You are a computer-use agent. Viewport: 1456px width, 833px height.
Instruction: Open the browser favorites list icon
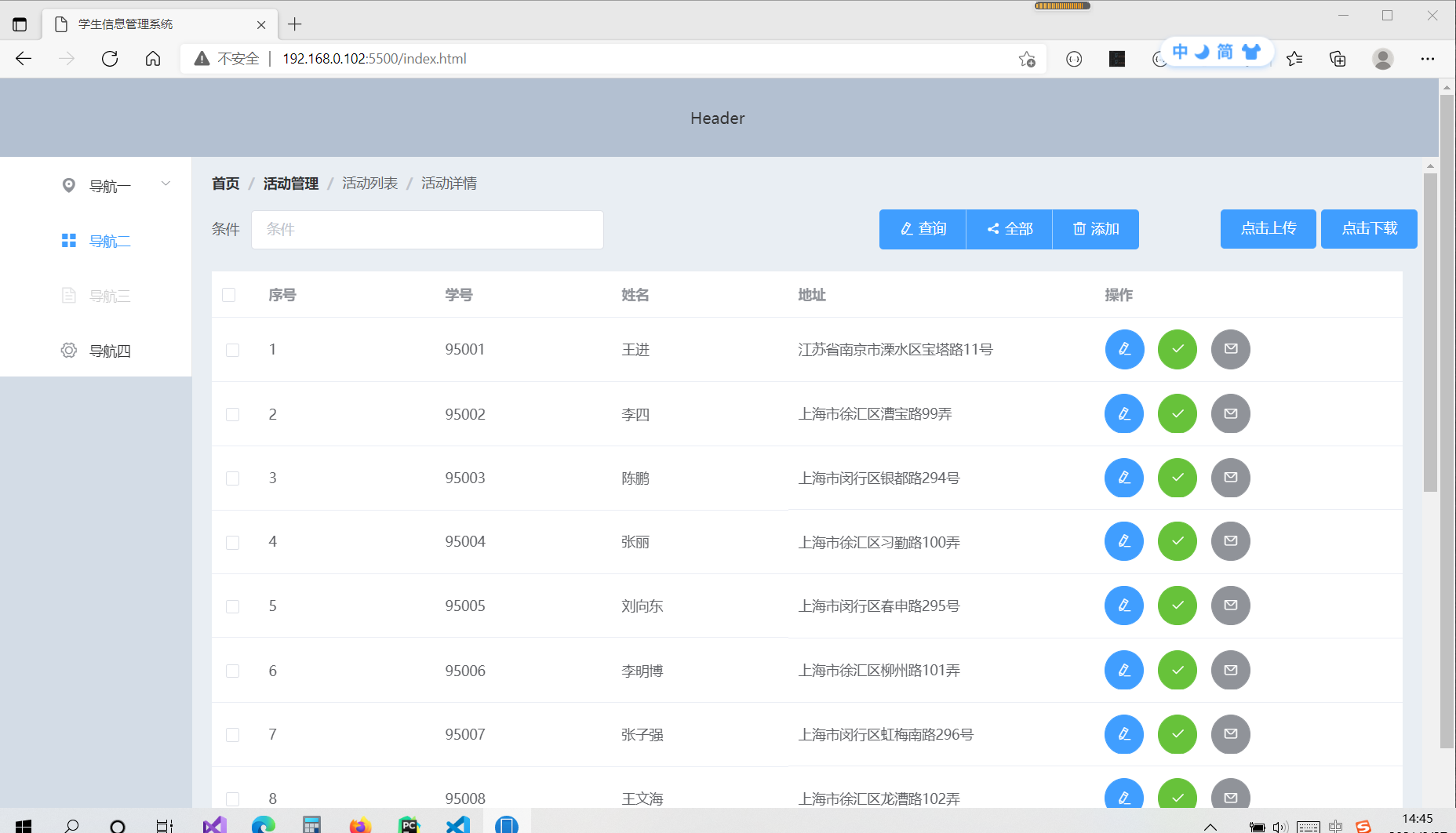[x=1295, y=59]
